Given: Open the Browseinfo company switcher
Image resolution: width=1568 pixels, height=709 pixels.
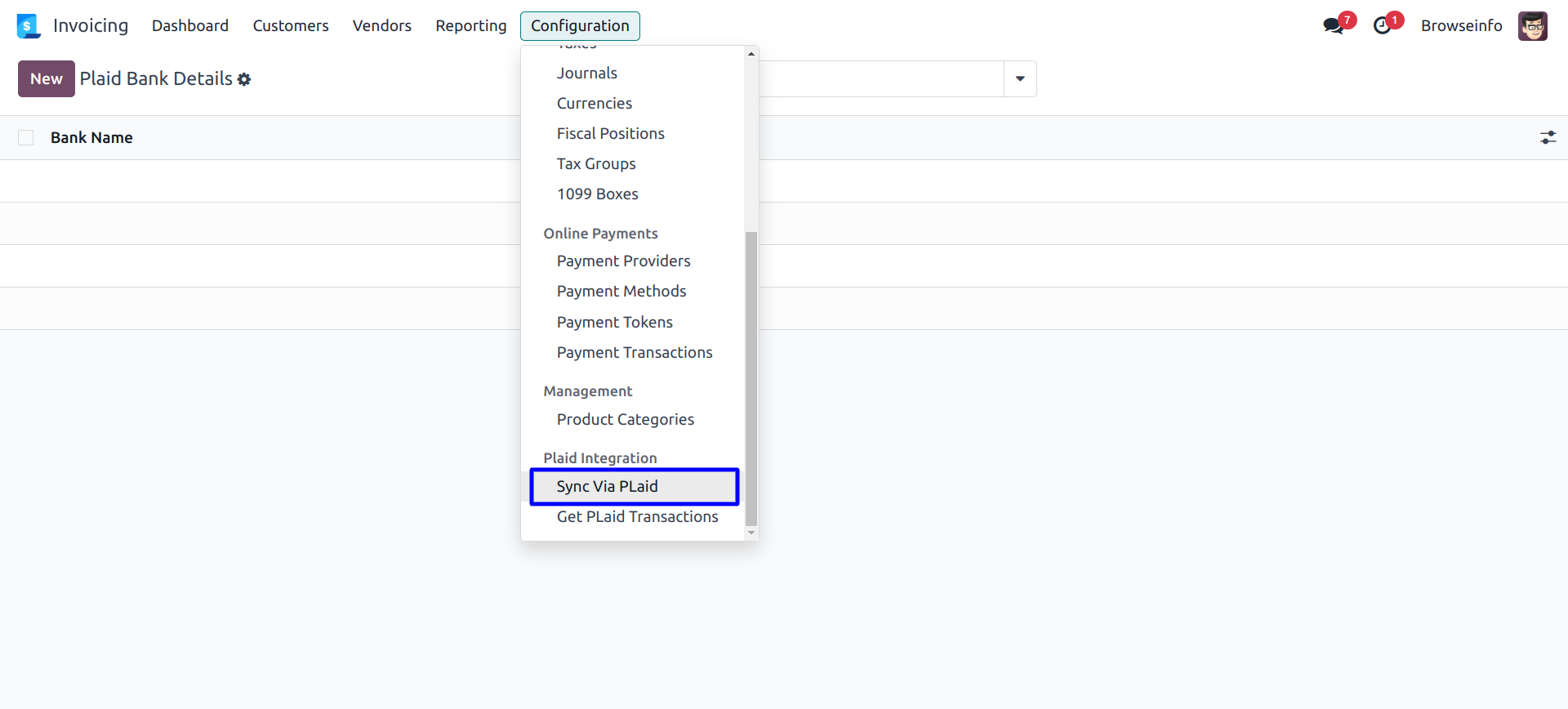Looking at the screenshot, I should [1461, 26].
